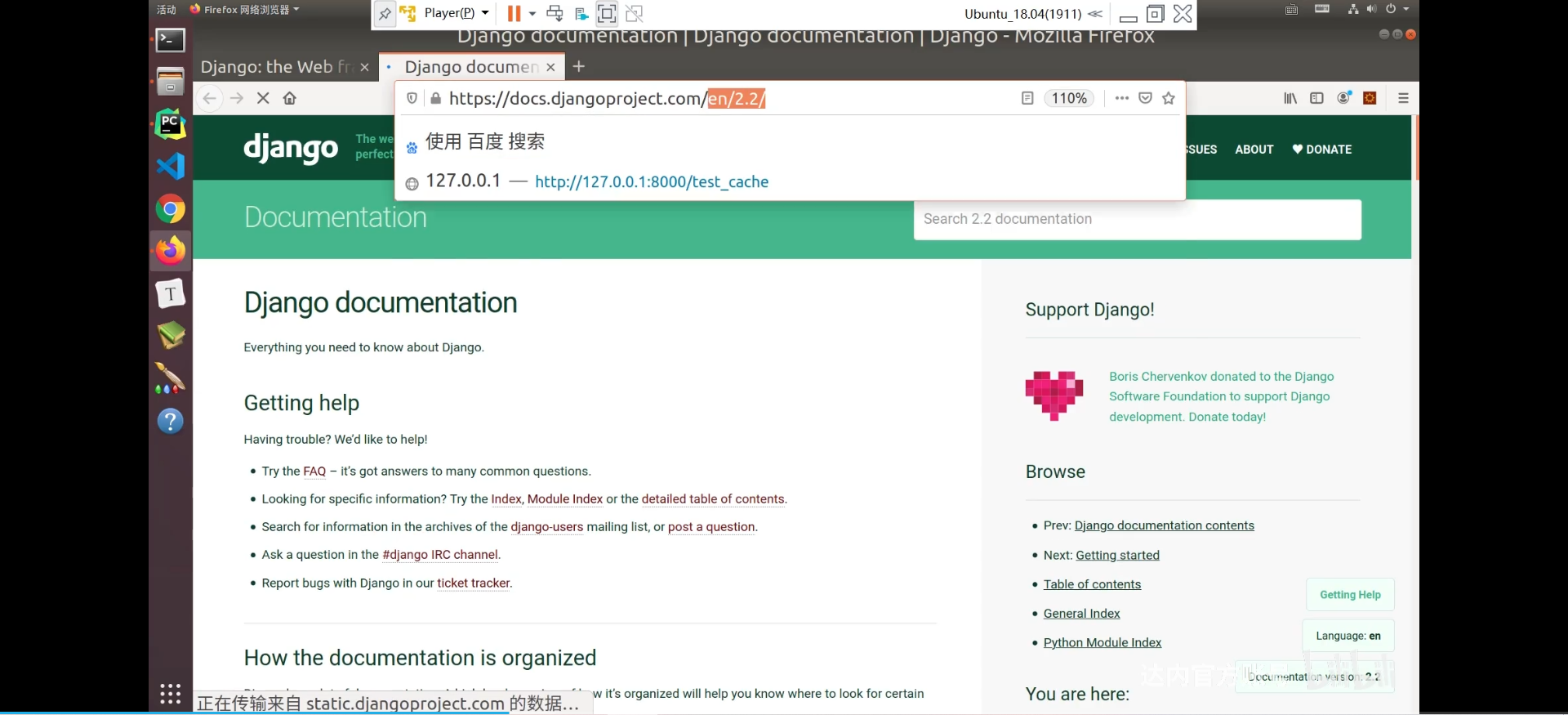The height and width of the screenshot is (715, 1568).
Task: Open the input method keyboard indicator
Action: click(x=1291, y=10)
